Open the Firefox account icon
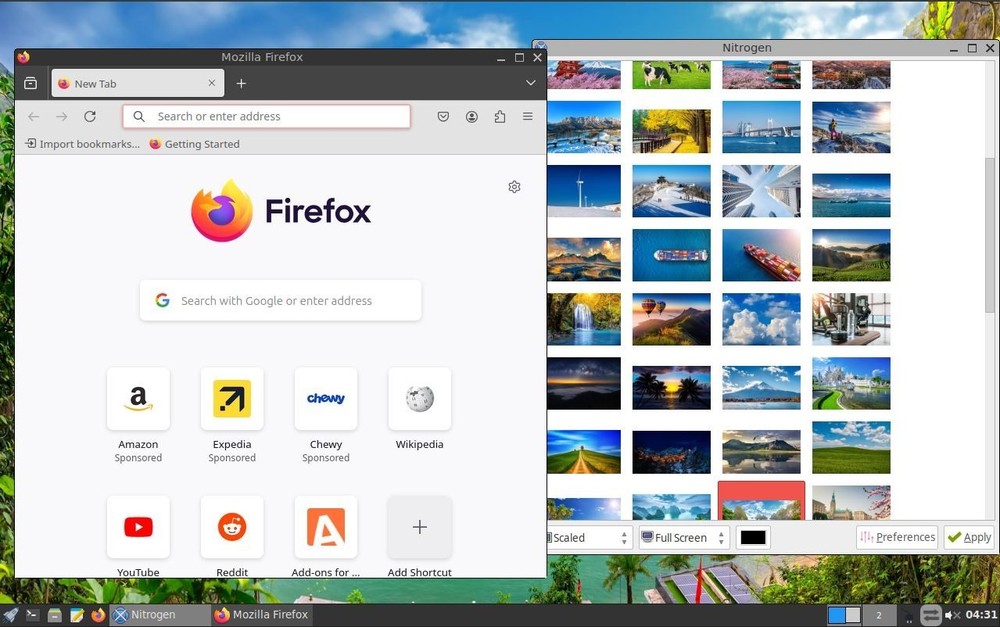1000x627 pixels. click(x=471, y=116)
